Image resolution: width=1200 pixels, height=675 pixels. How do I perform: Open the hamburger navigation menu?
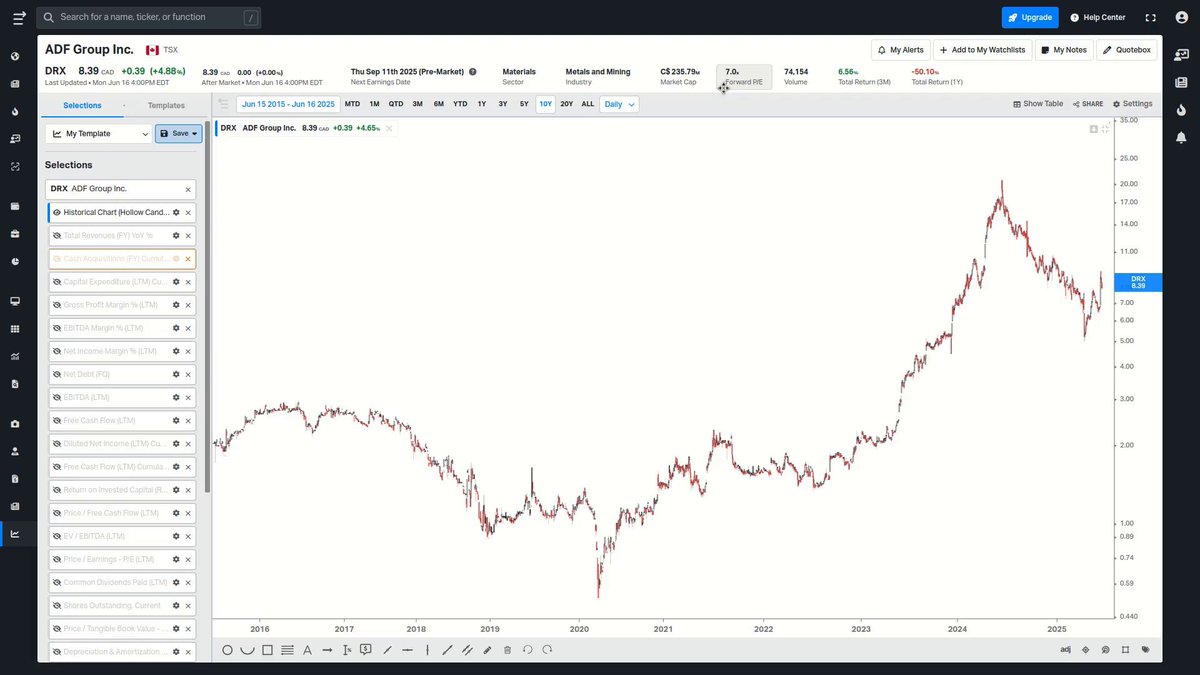(19, 17)
